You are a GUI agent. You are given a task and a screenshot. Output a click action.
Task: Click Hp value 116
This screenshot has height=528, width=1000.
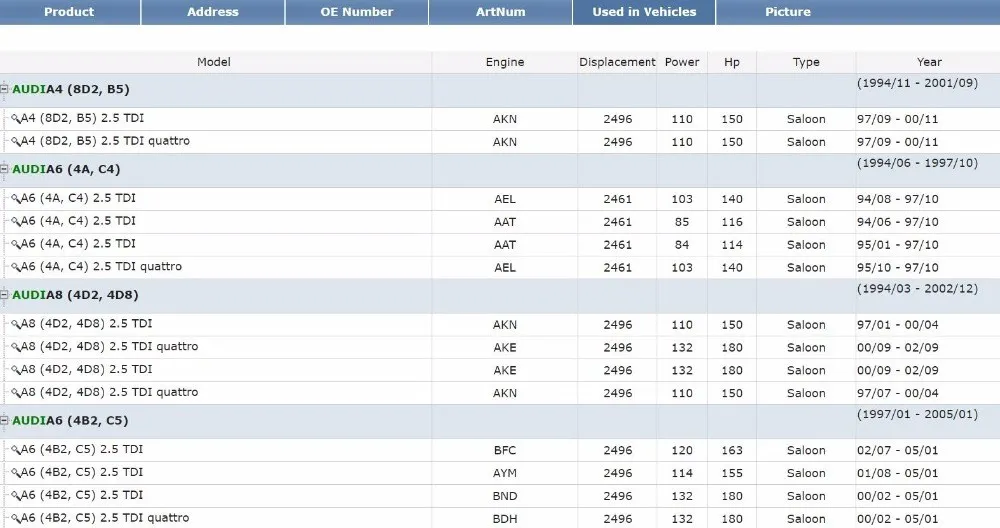point(732,222)
